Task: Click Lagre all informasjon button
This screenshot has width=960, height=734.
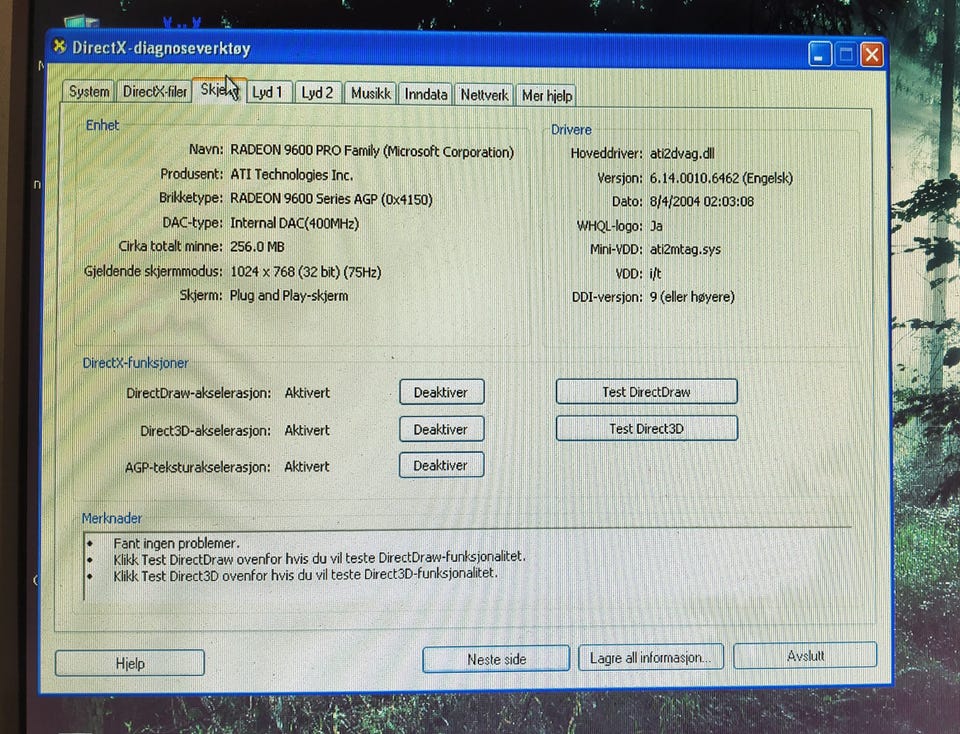Action: (x=651, y=657)
